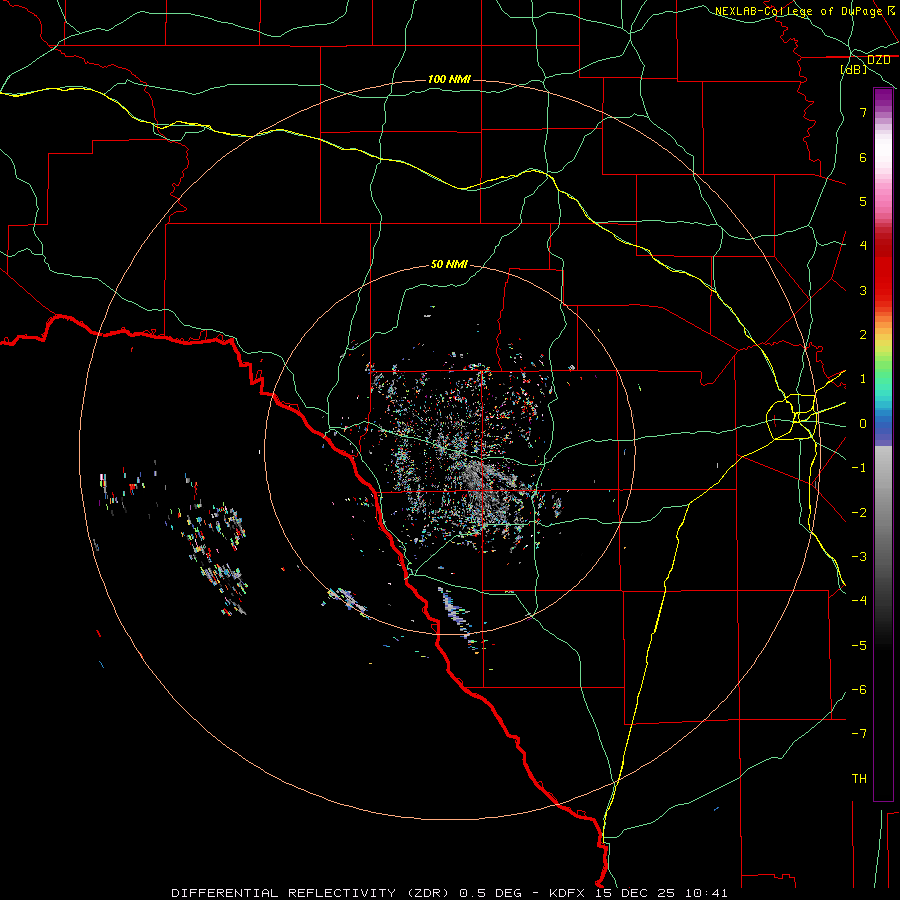This screenshot has width=900, height=900.
Task: Click the '5' value on color scale
Action: pos(863,201)
